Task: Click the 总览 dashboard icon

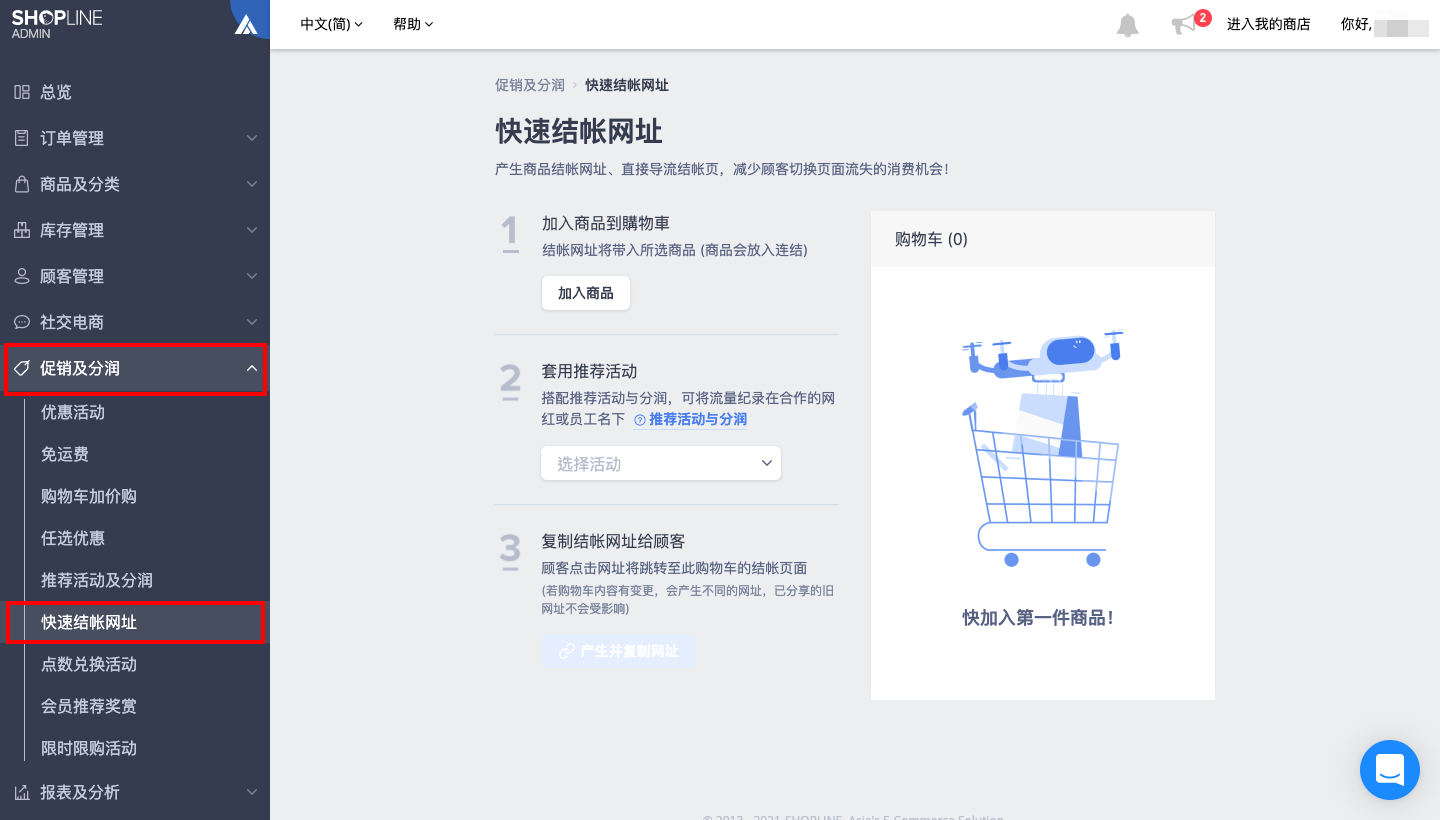Action: [x=21, y=92]
